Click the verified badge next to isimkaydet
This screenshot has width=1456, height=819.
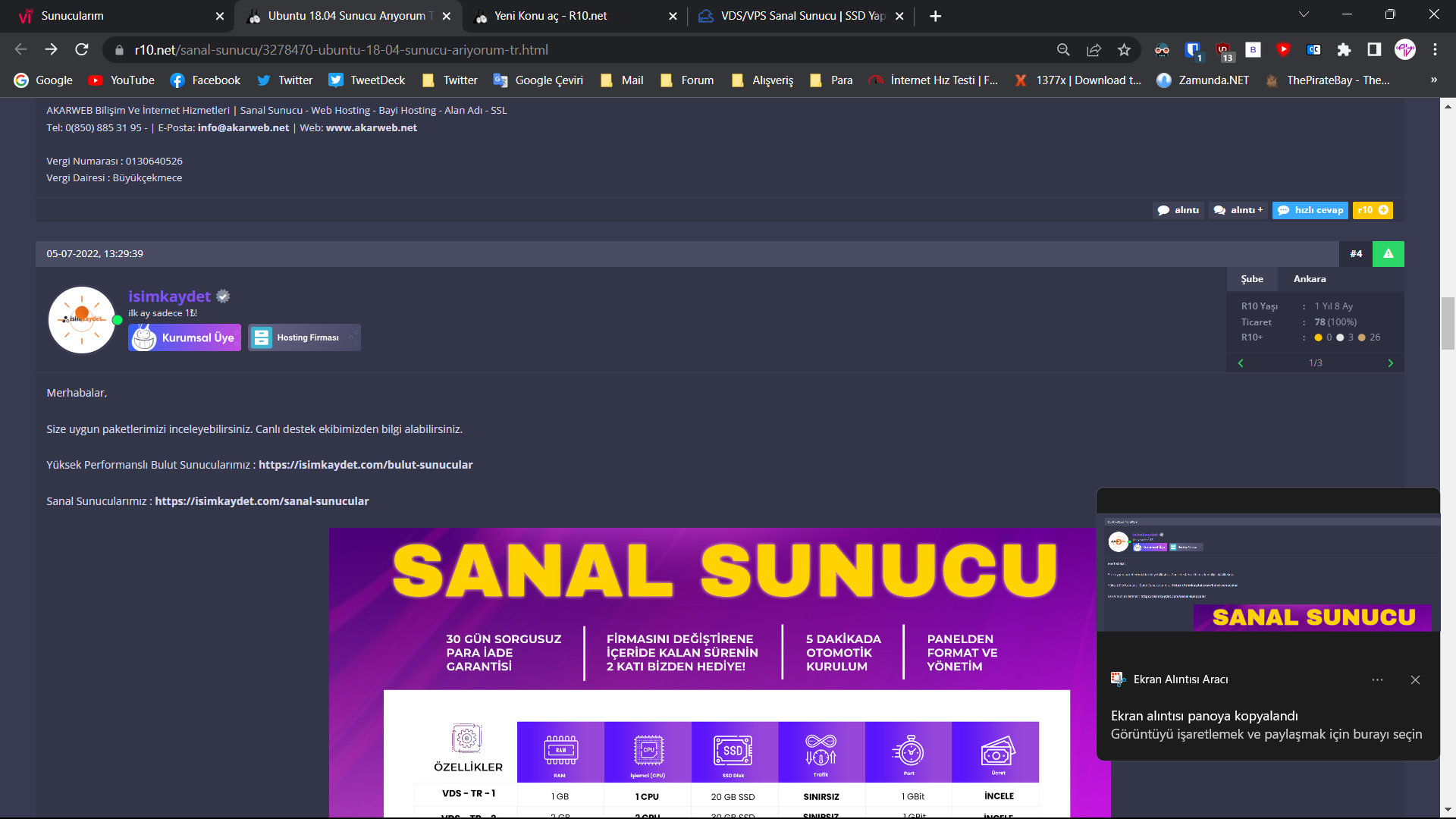(x=223, y=297)
